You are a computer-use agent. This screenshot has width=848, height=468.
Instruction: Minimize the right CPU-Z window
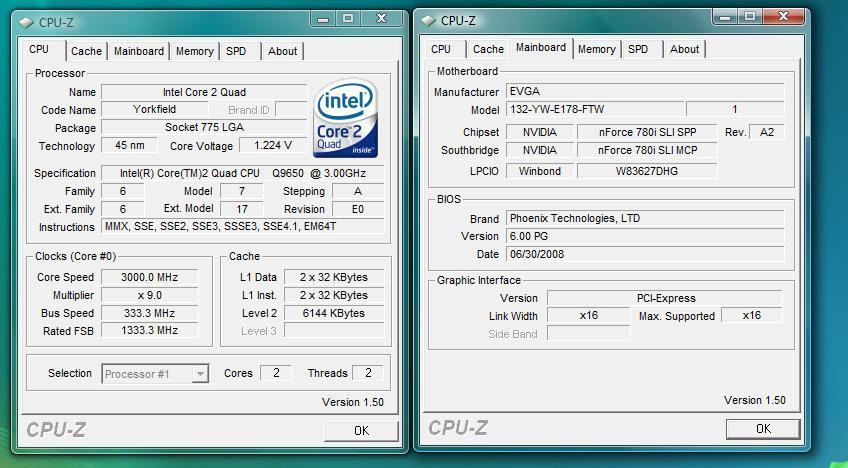click(725, 17)
